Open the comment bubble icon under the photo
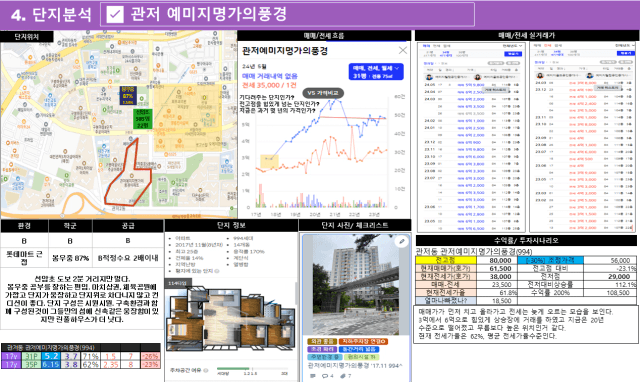 325,376
